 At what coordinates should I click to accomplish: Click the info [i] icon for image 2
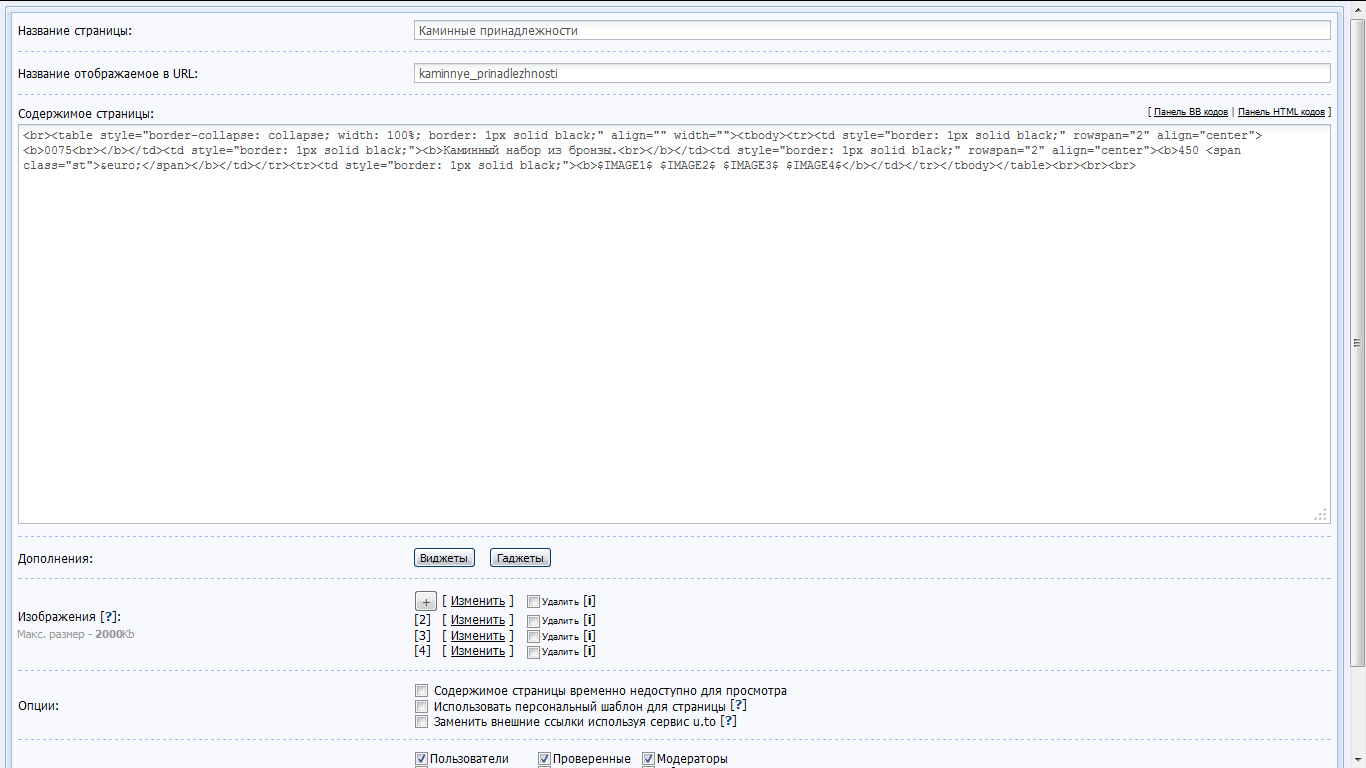[x=590, y=621]
